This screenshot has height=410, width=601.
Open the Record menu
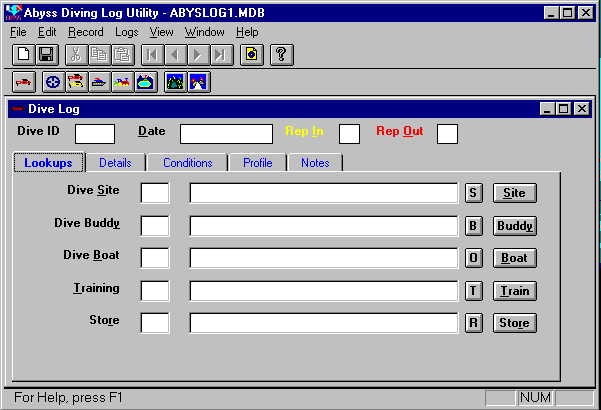coord(86,32)
